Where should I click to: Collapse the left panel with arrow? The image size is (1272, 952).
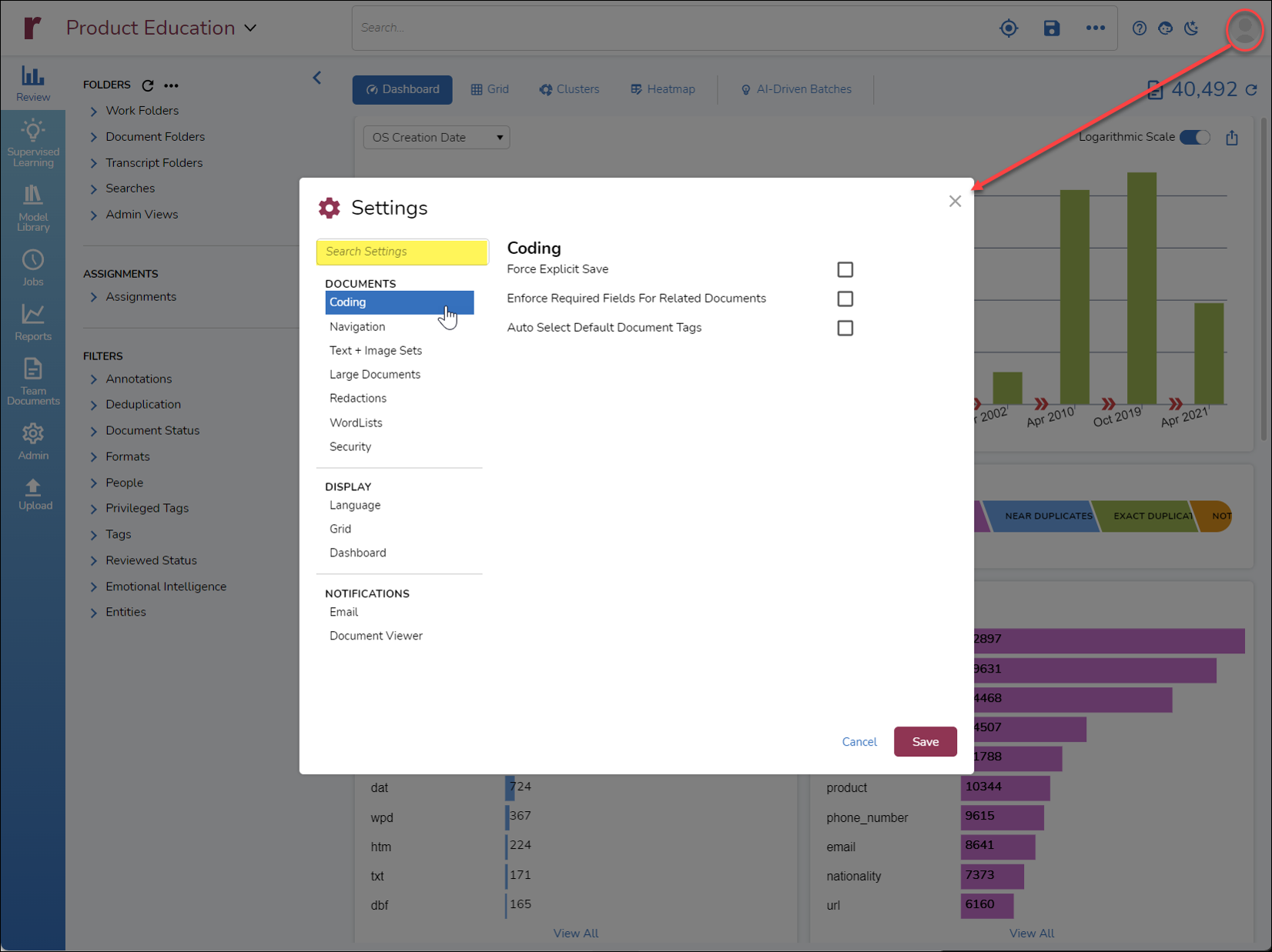pos(317,78)
